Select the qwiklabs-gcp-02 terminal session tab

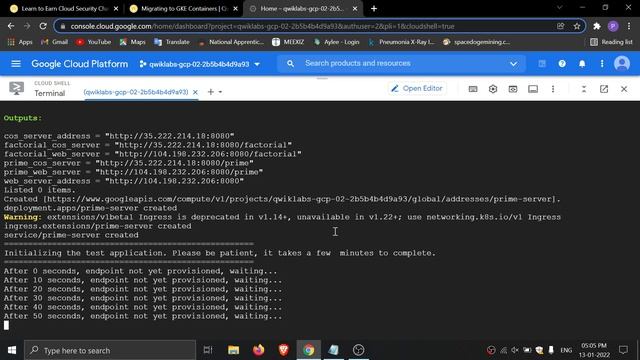136,92
